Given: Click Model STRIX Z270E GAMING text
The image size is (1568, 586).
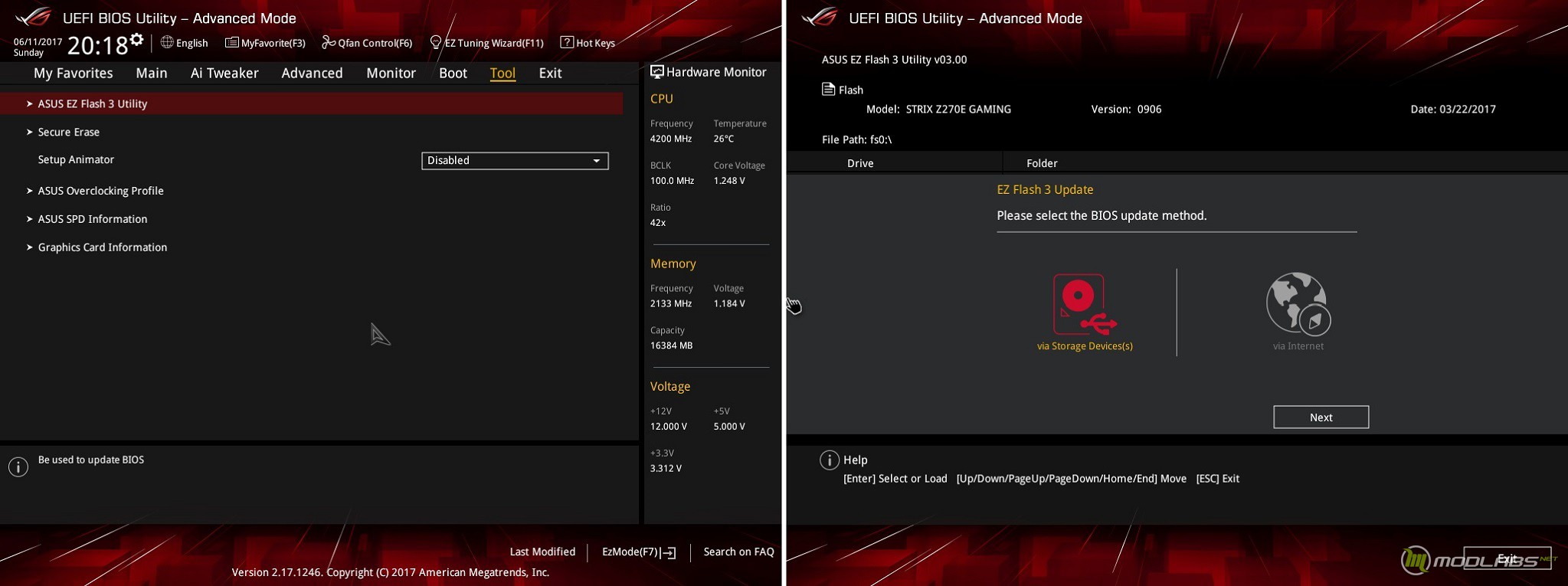Looking at the screenshot, I should 938,110.
